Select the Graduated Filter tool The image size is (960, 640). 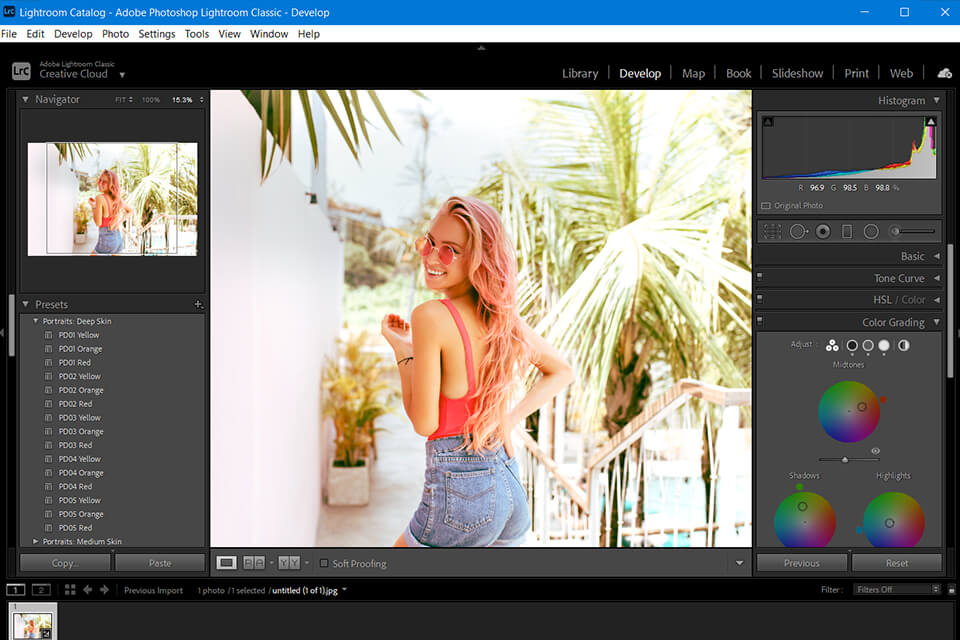coord(847,232)
